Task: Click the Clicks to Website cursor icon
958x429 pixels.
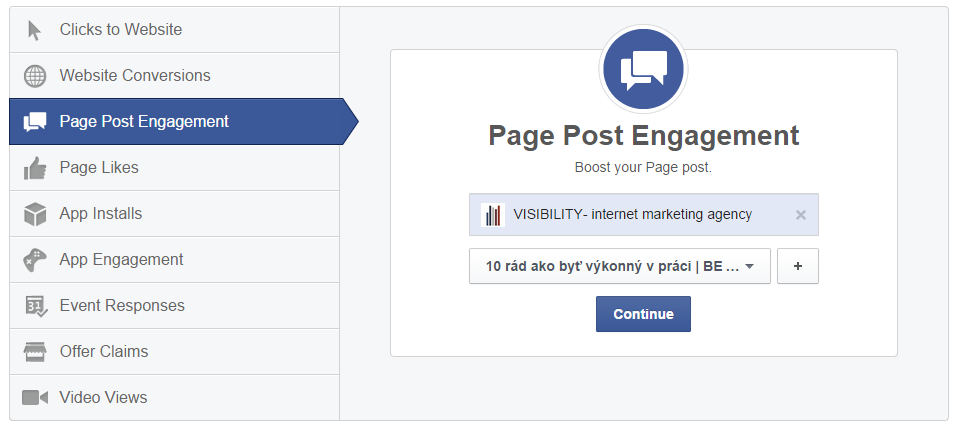Action: [x=35, y=30]
